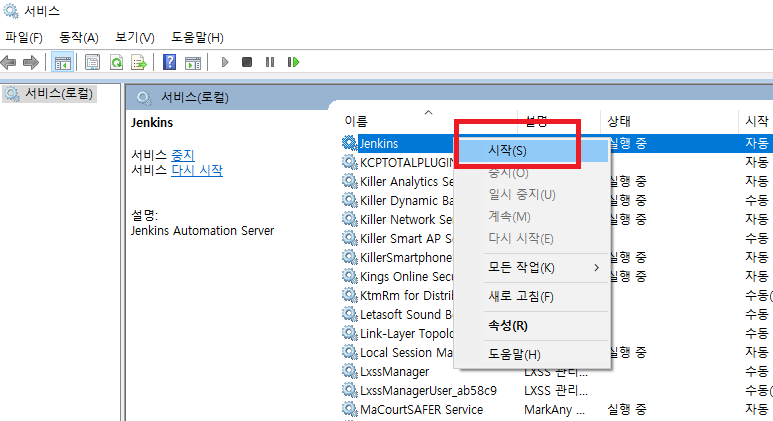Click the Restart Service toolbar icon
Viewport: 773px width, 421px height.
coord(293,62)
